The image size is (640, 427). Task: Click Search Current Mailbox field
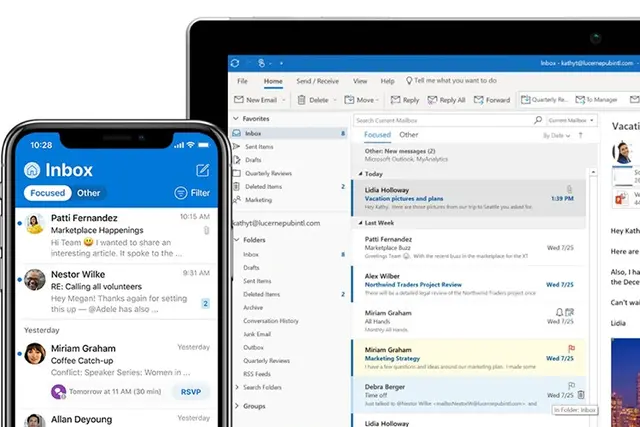(x=443, y=120)
